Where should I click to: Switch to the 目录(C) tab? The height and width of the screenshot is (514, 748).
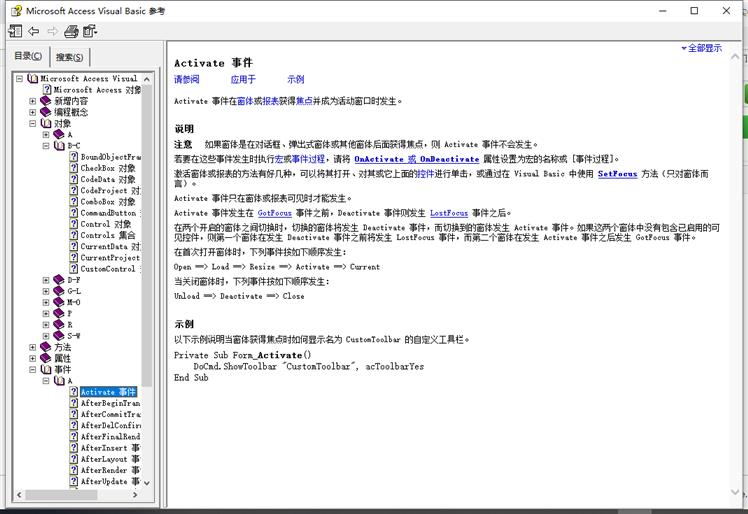[28, 56]
